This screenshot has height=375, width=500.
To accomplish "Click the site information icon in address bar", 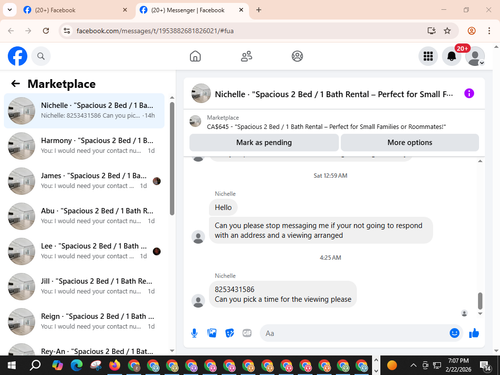I will pyautogui.click(x=67, y=31).
